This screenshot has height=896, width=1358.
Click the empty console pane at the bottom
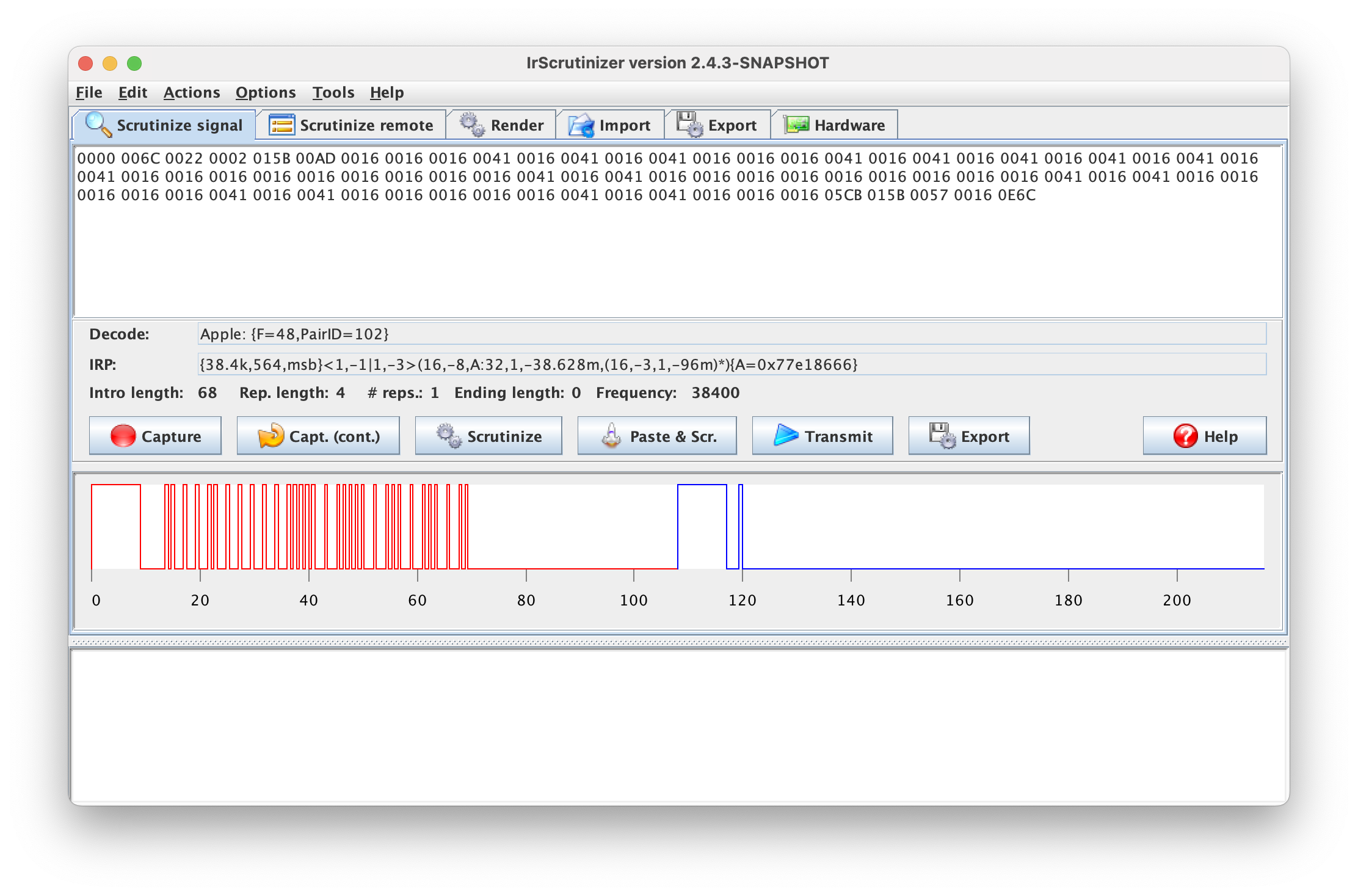point(678,724)
